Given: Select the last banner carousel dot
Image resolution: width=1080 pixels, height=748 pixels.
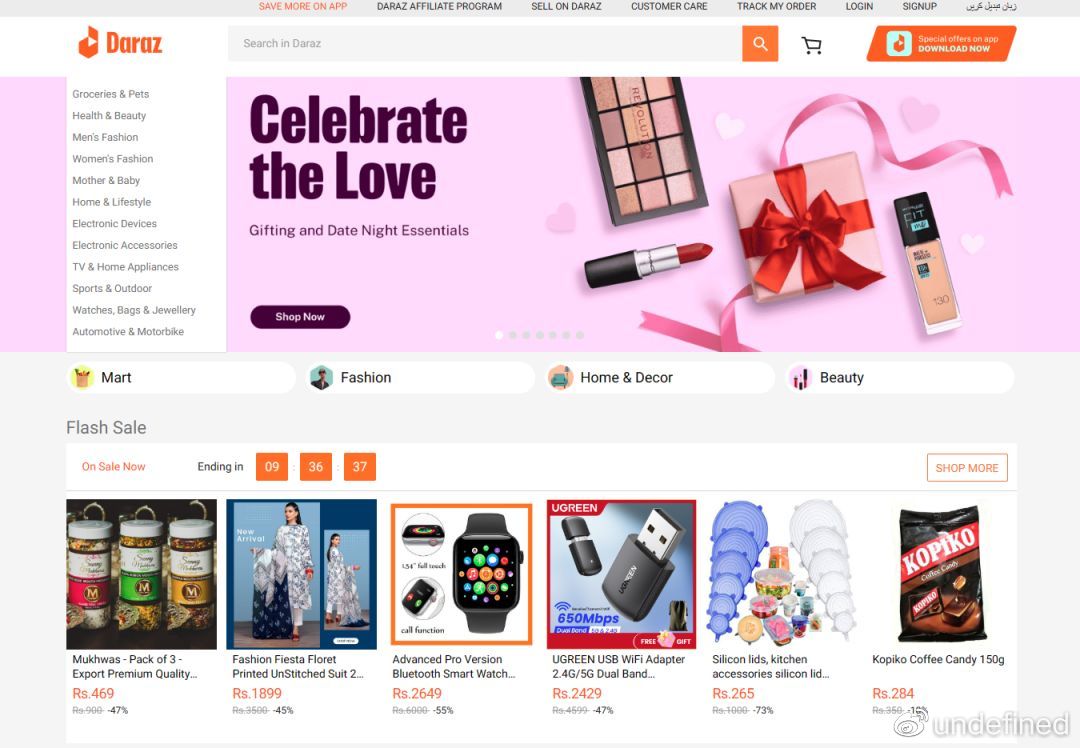Looking at the screenshot, I should (580, 335).
